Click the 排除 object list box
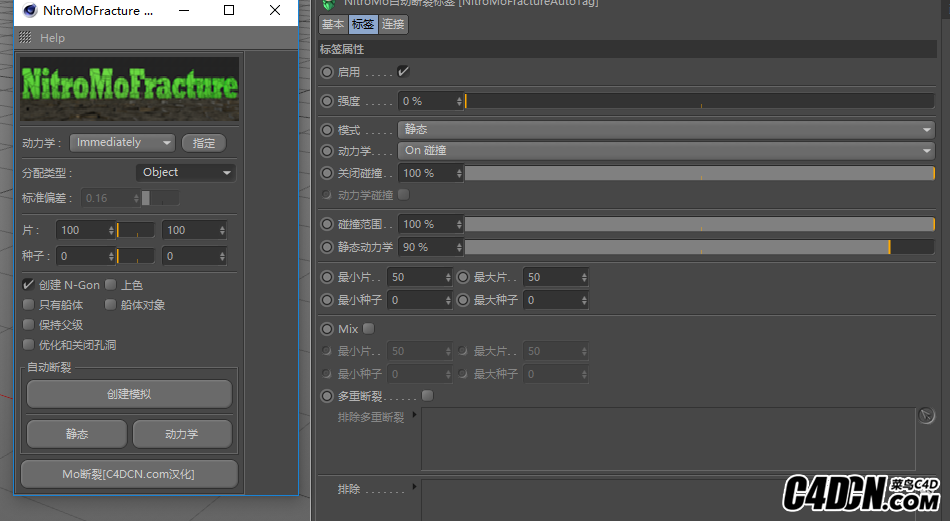The width and height of the screenshot is (950, 521). click(x=668, y=500)
